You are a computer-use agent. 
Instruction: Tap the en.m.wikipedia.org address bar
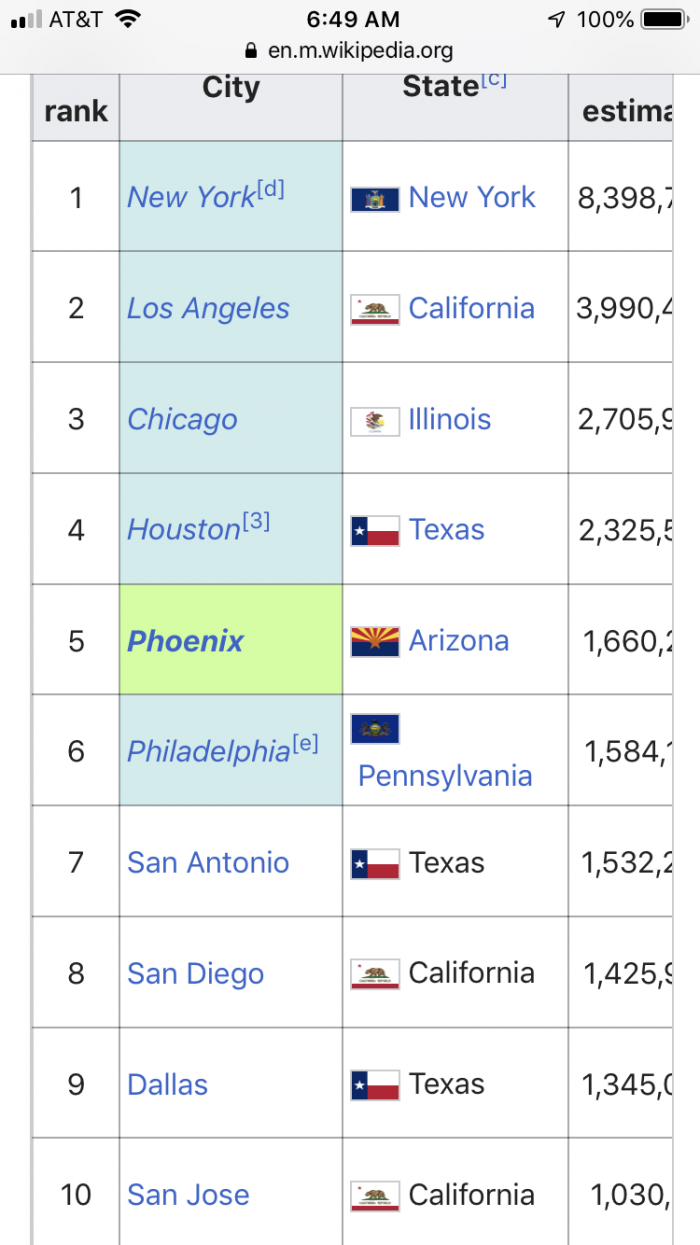pos(350,50)
